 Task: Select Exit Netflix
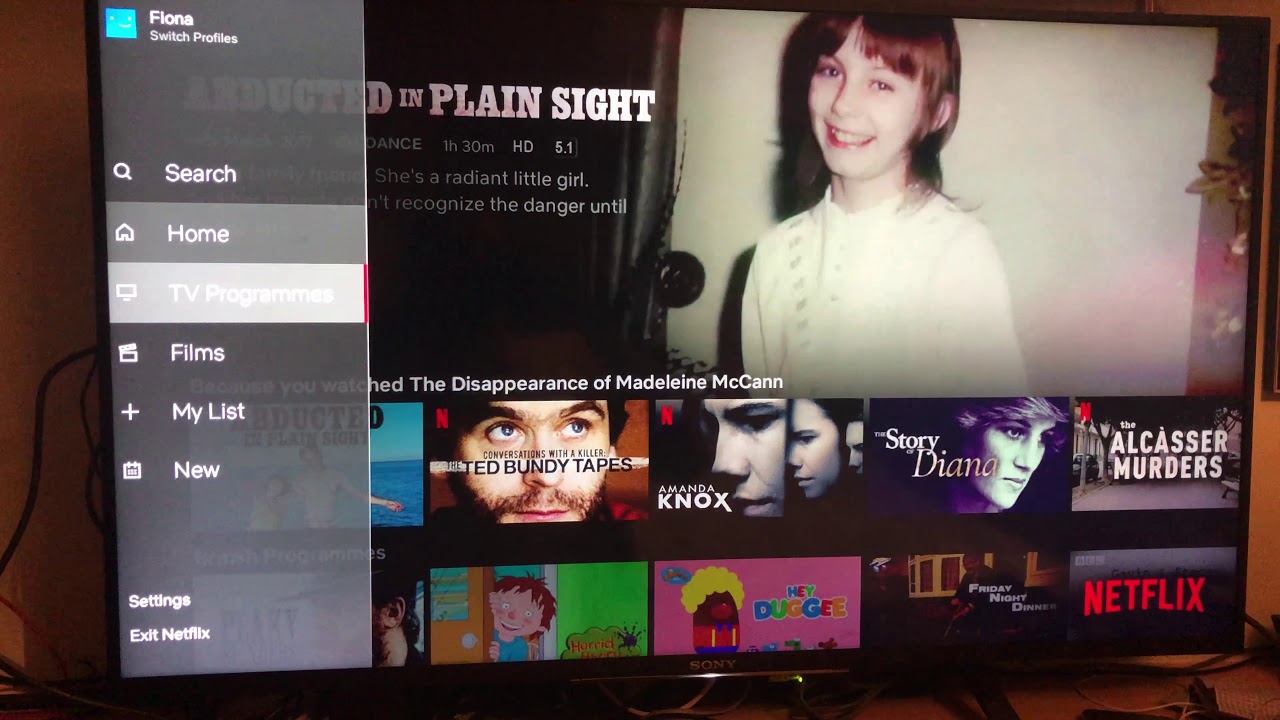tap(170, 634)
